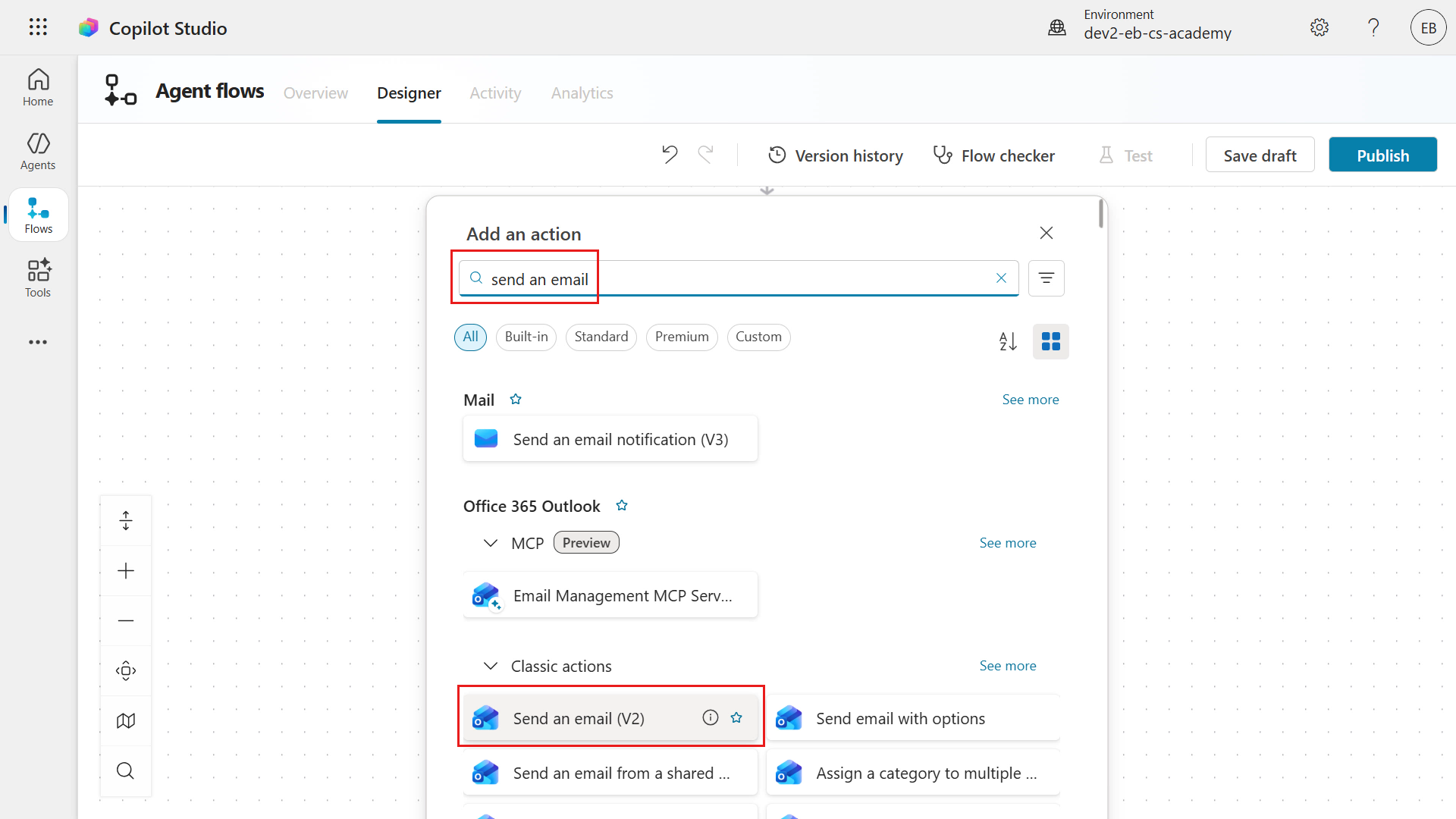Collapse the Classic actions section
The width and height of the screenshot is (1456, 819).
click(x=490, y=666)
